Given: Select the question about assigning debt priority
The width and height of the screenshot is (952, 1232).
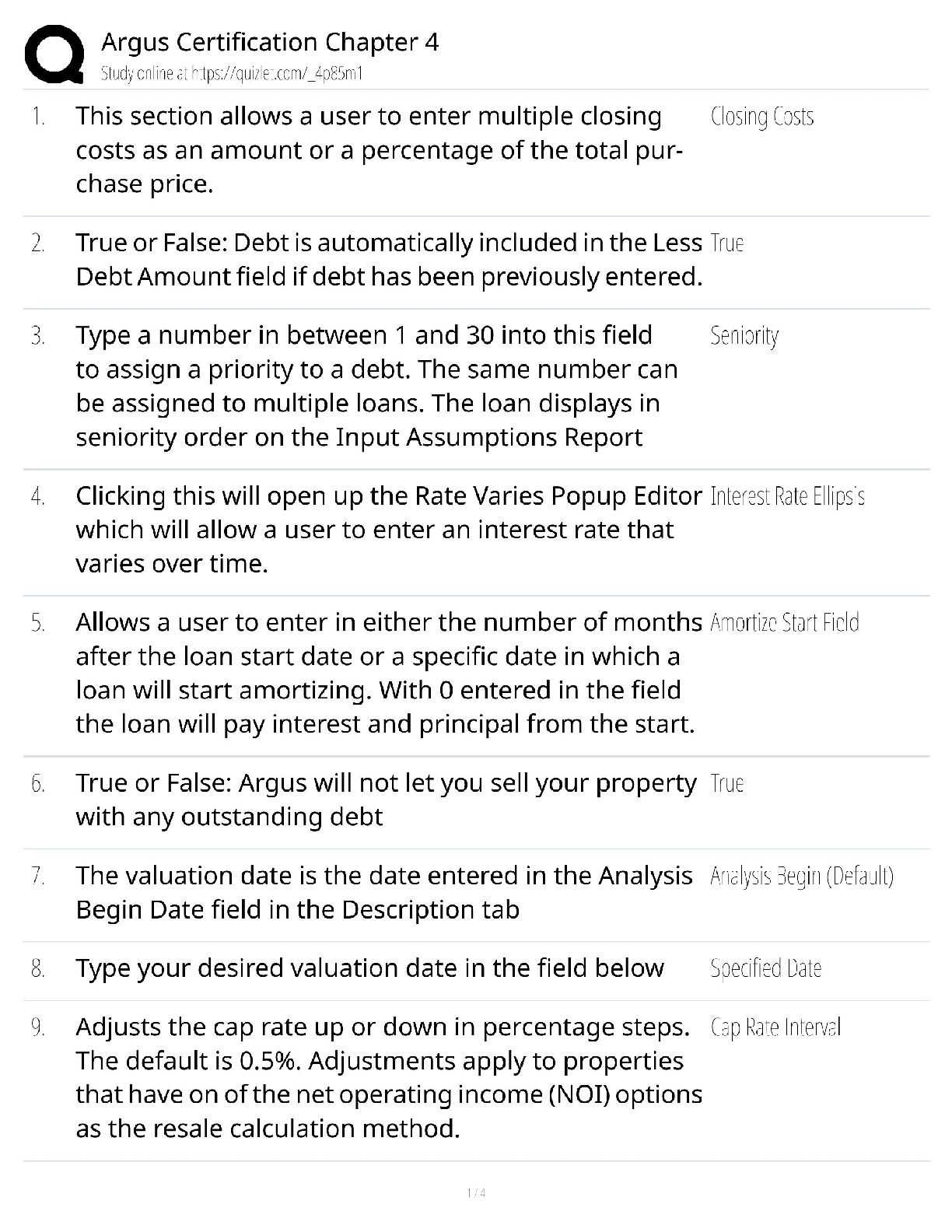Looking at the screenshot, I should pos(376,386).
